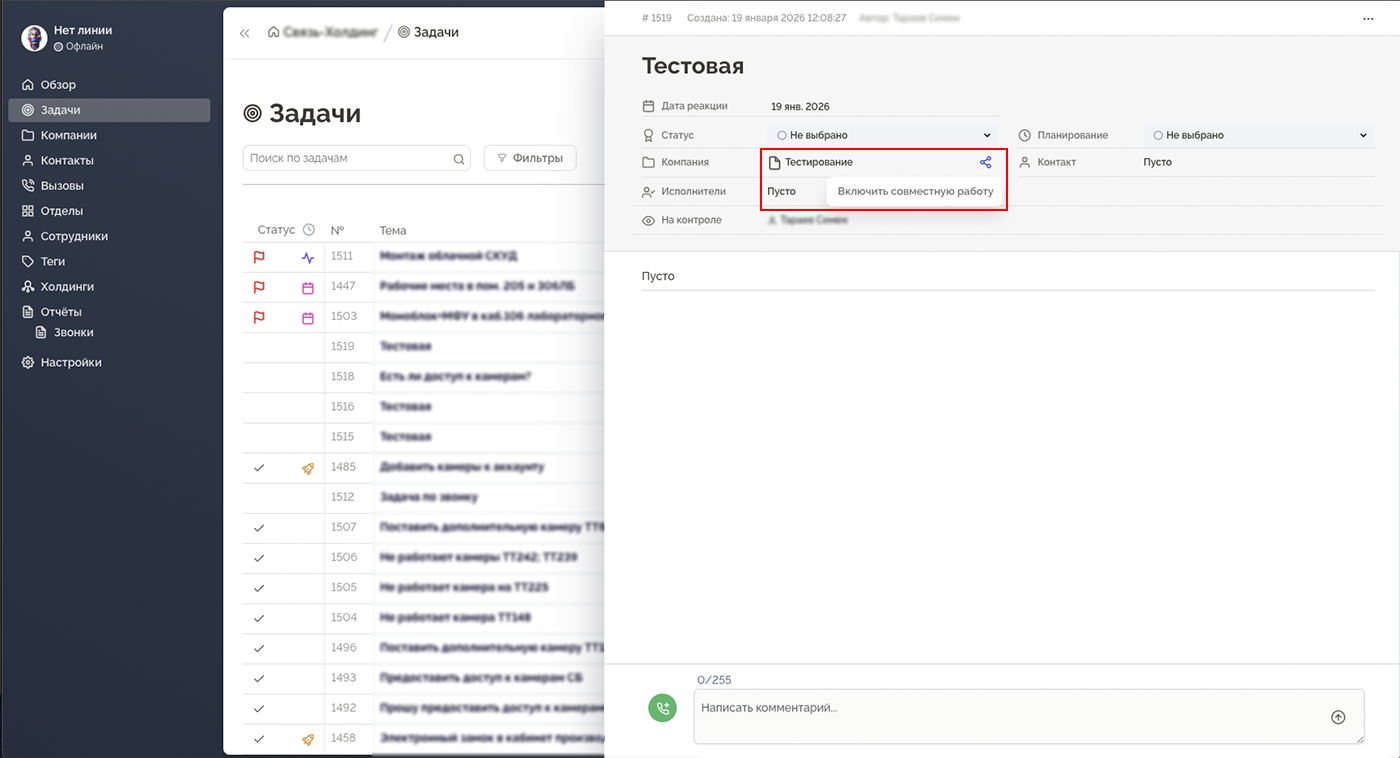The width and height of the screenshot is (1400, 758).
Task: Click the search magnifier icon in task search
Action: pyautogui.click(x=459, y=159)
